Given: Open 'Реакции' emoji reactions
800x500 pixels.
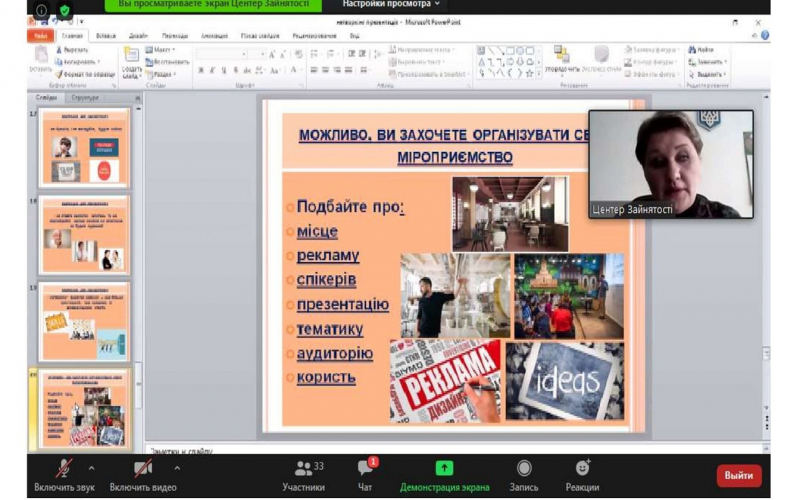Looking at the screenshot, I should click(x=582, y=476).
